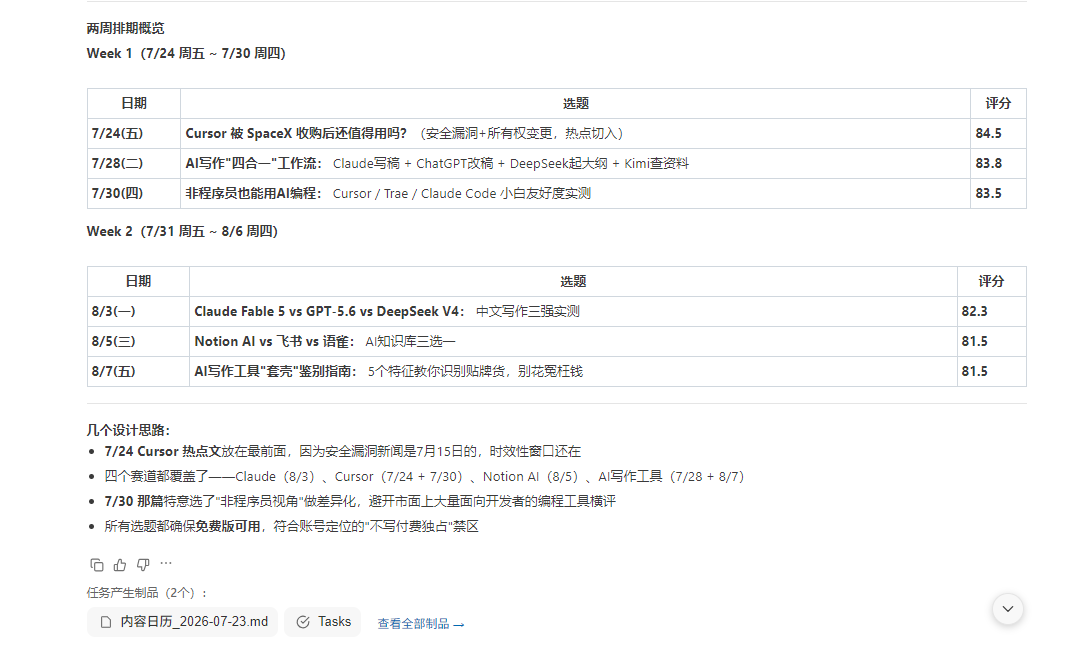Click the 81.5 score in the 8/7 row
The image size is (1086, 651).
point(991,371)
